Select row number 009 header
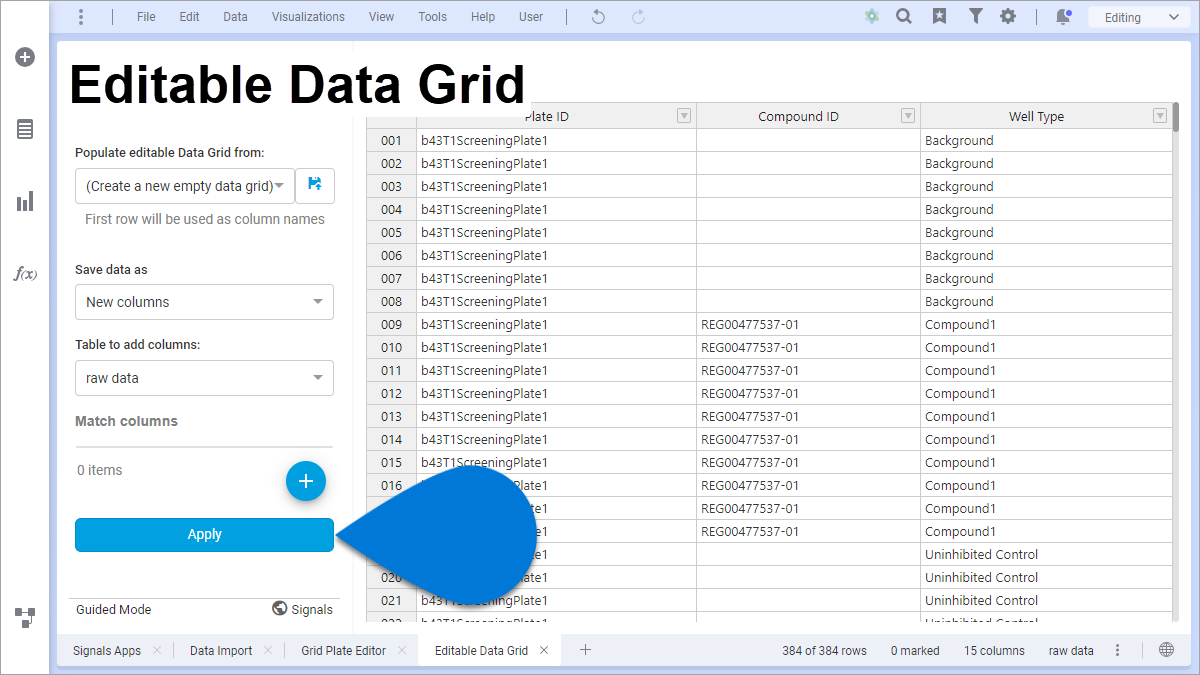This screenshot has width=1200, height=675. [391, 324]
